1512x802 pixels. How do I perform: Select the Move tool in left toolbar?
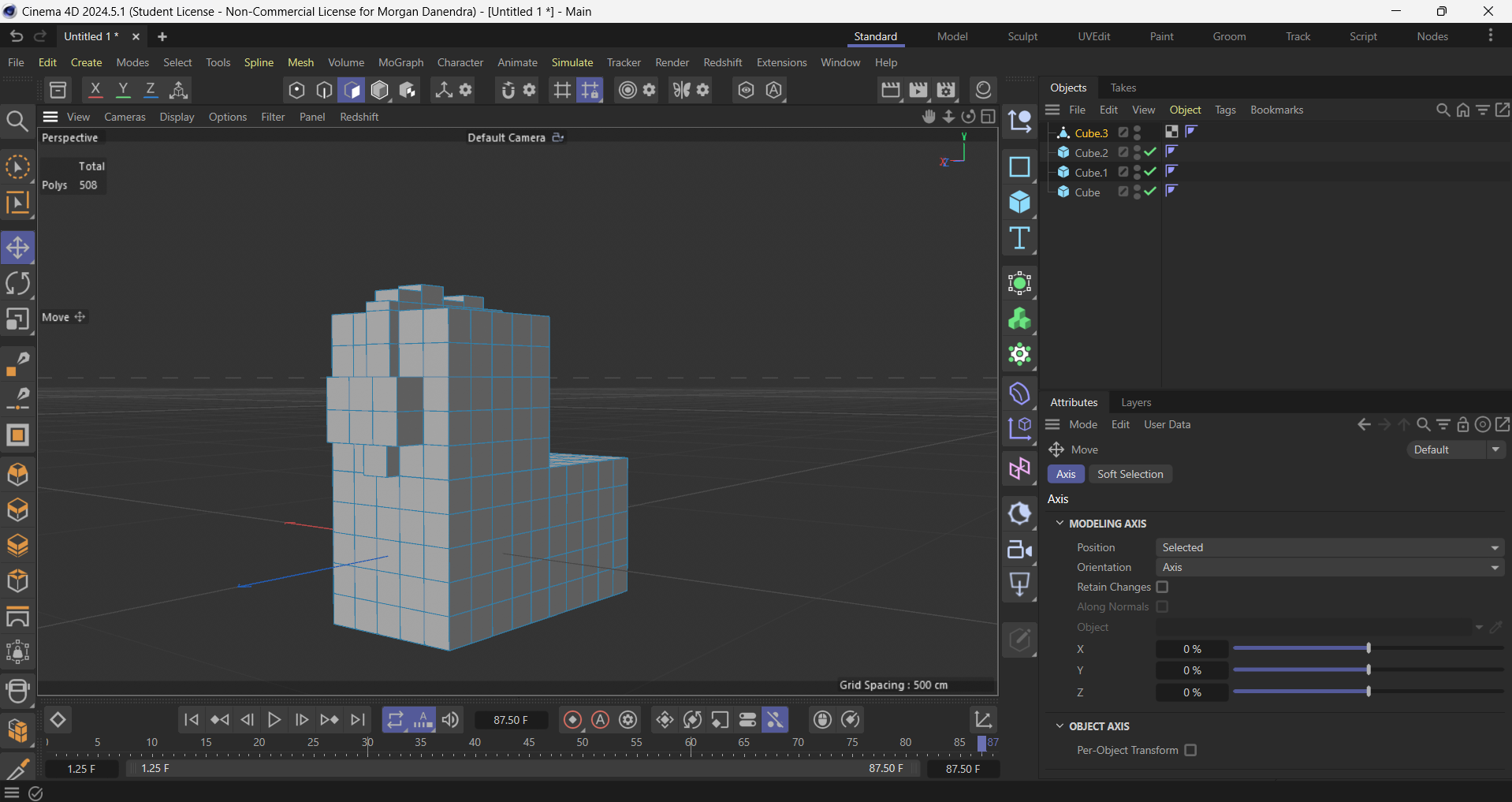[x=17, y=248]
